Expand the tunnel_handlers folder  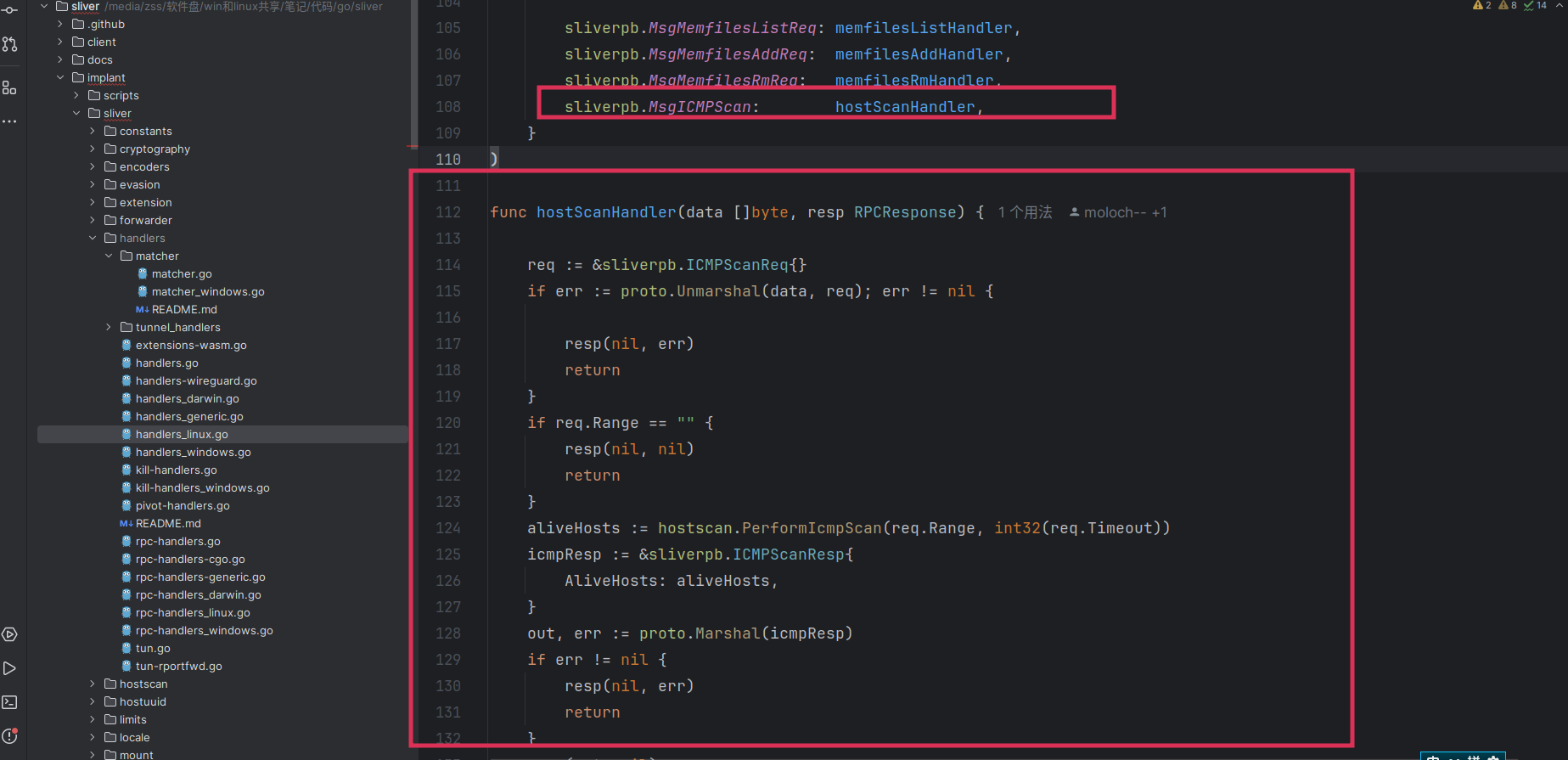[109, 327]
